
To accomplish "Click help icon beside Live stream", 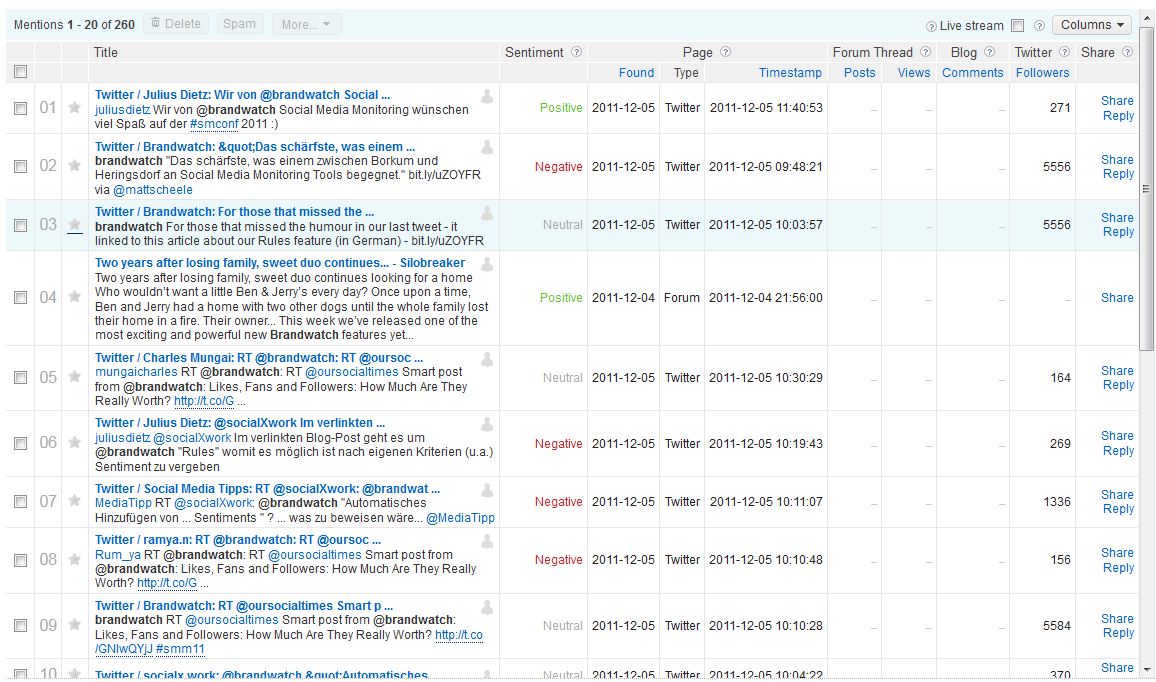I will [932, 26].
